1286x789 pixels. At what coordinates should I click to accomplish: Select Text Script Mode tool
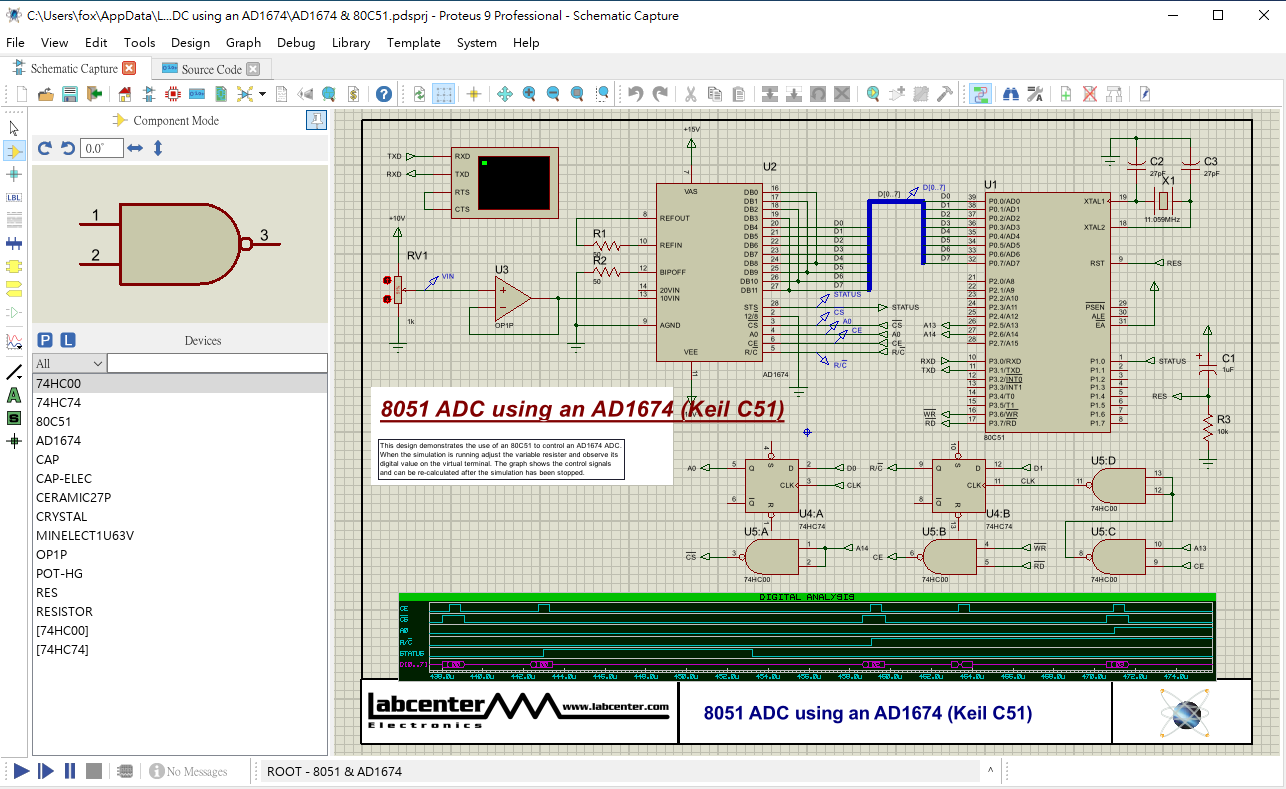point(14,220)
